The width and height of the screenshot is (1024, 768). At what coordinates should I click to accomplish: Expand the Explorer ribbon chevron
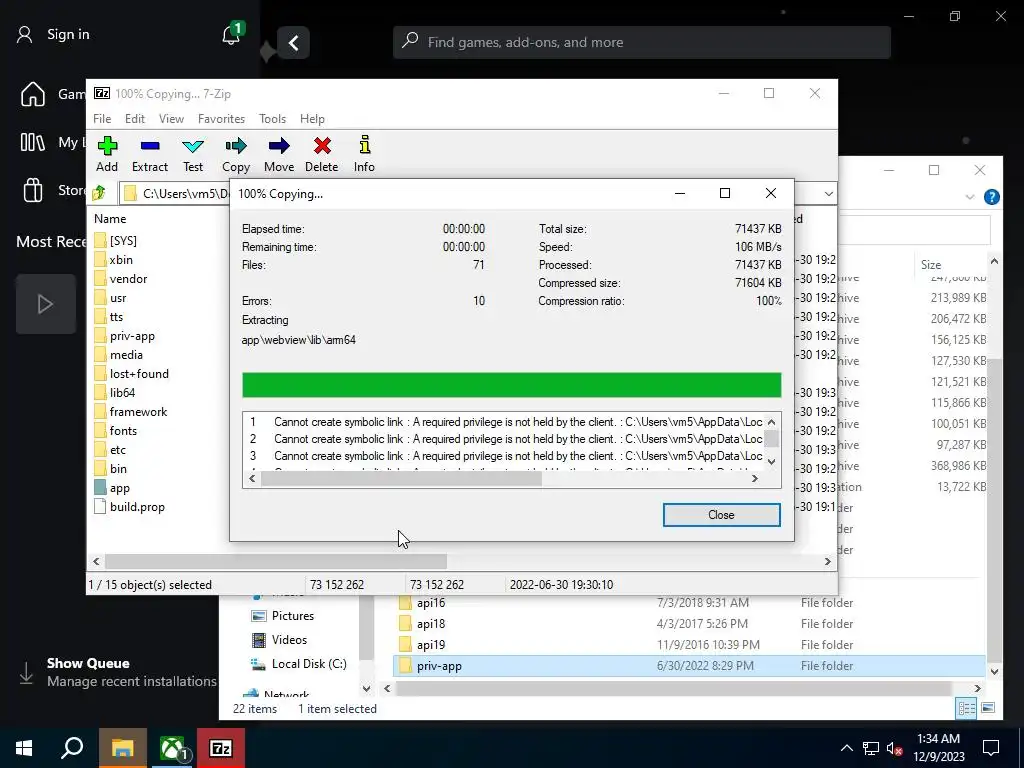(970, 197)
